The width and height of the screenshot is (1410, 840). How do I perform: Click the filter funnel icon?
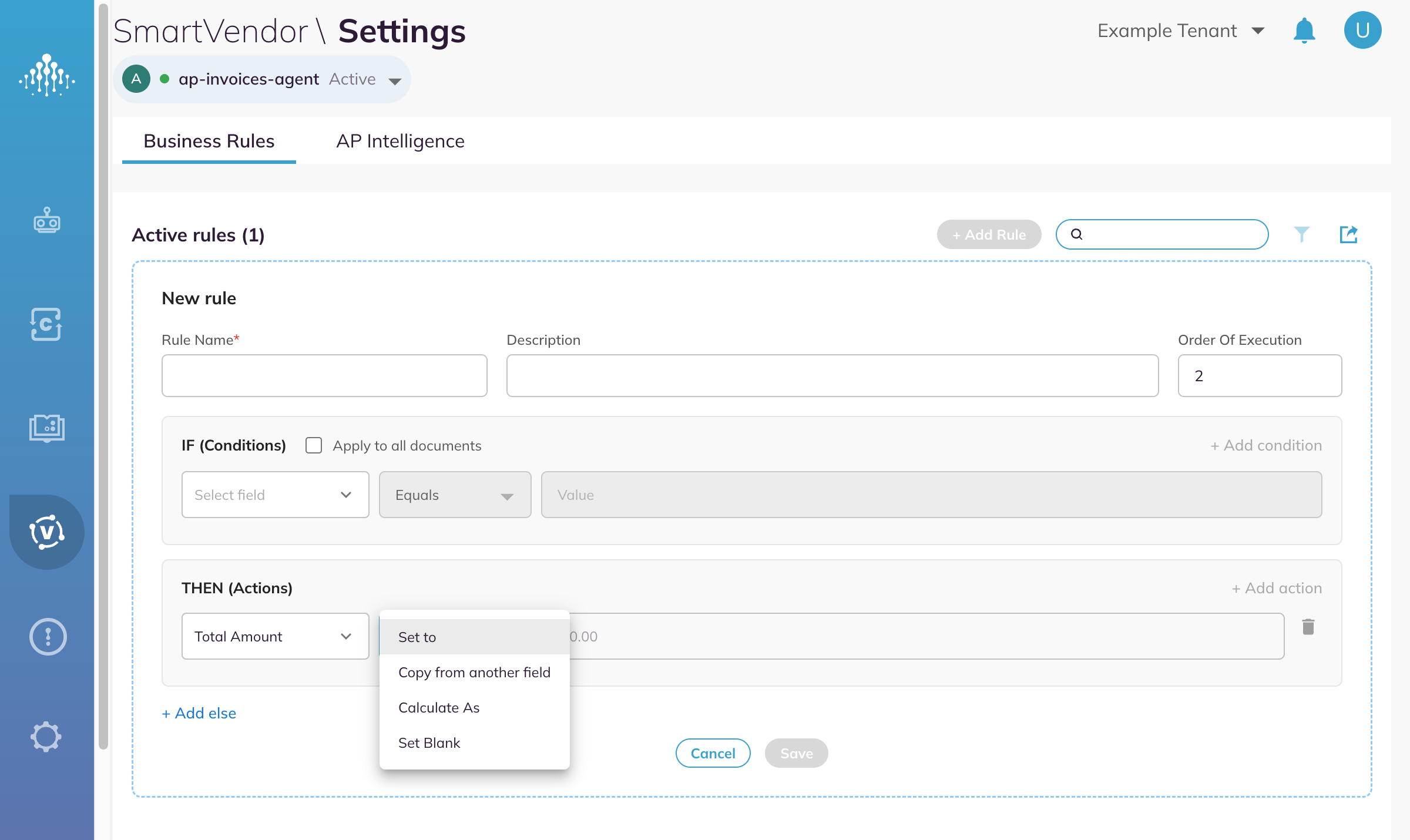[1302, 234]
